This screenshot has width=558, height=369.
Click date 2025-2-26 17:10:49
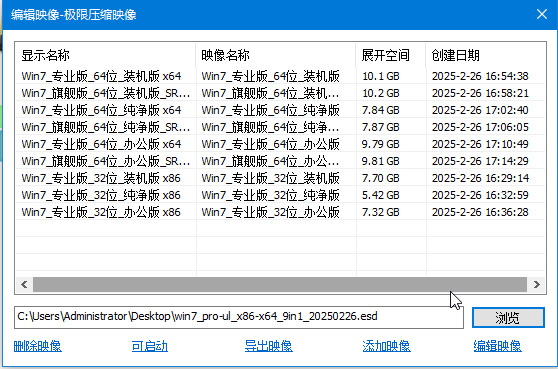point(480,144)
